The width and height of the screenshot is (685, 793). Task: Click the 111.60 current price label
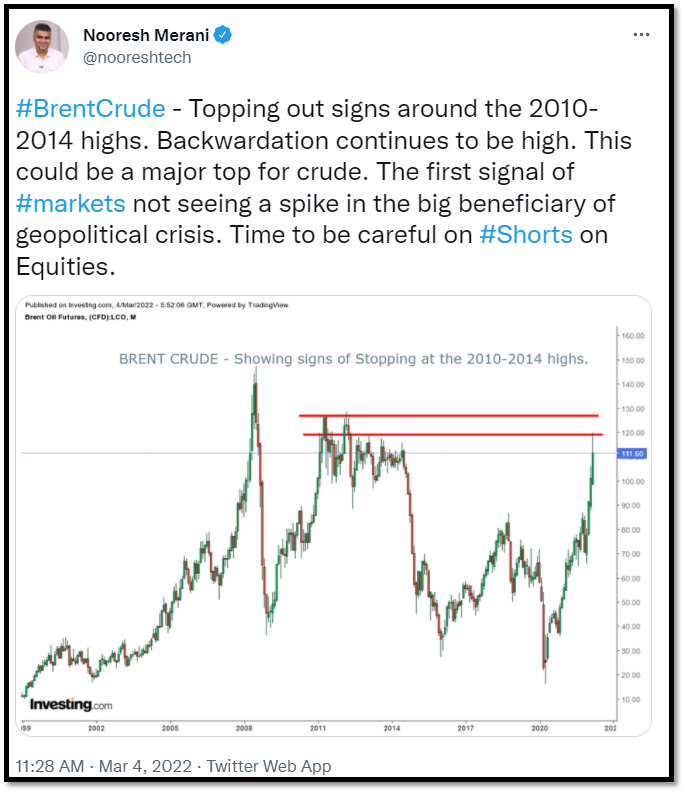[x=632, y=454]
